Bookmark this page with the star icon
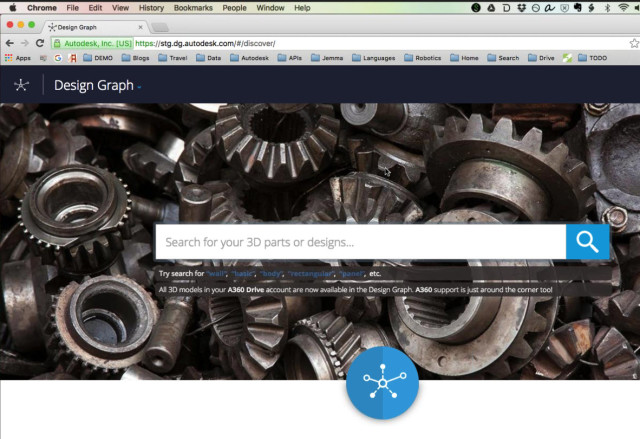 (634, 43)
